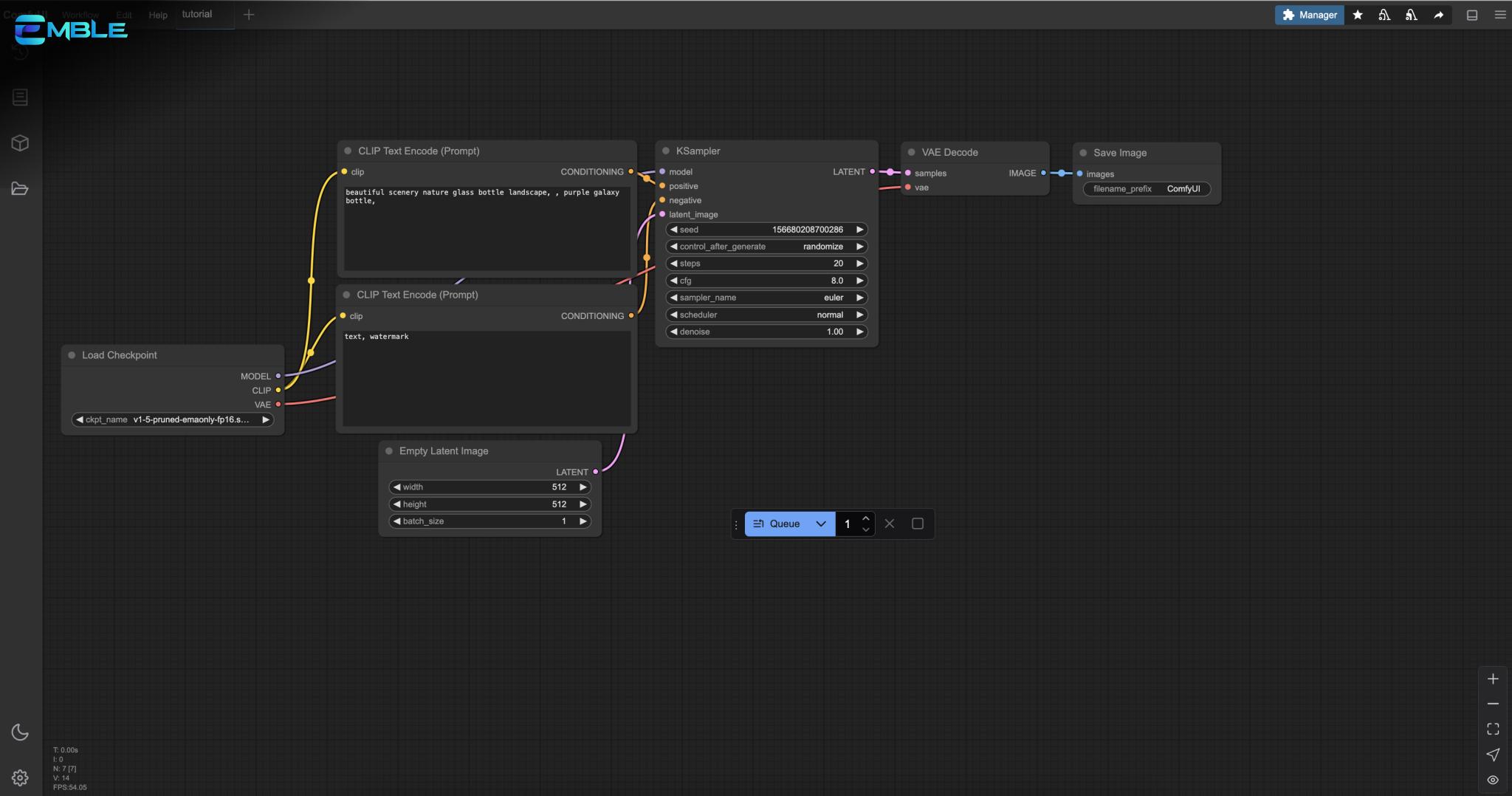Click the images input port on Save Image
This screenshot has height=796, width=1512.
click(x=1079, y=174)
